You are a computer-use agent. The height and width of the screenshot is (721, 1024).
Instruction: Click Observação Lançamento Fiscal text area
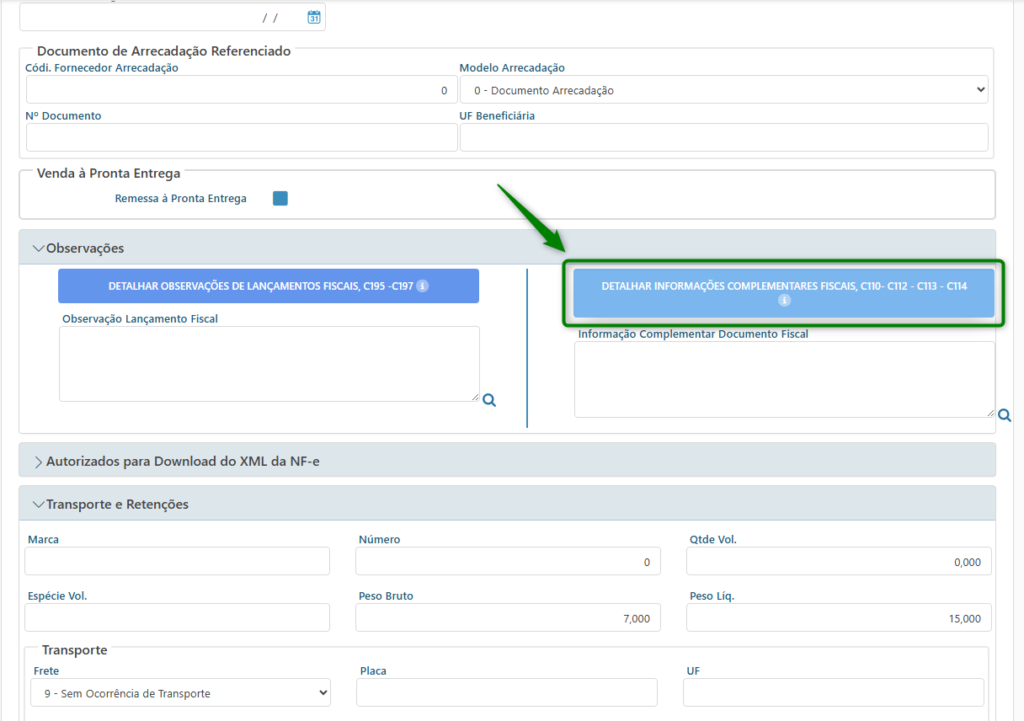tap(268, 364)
